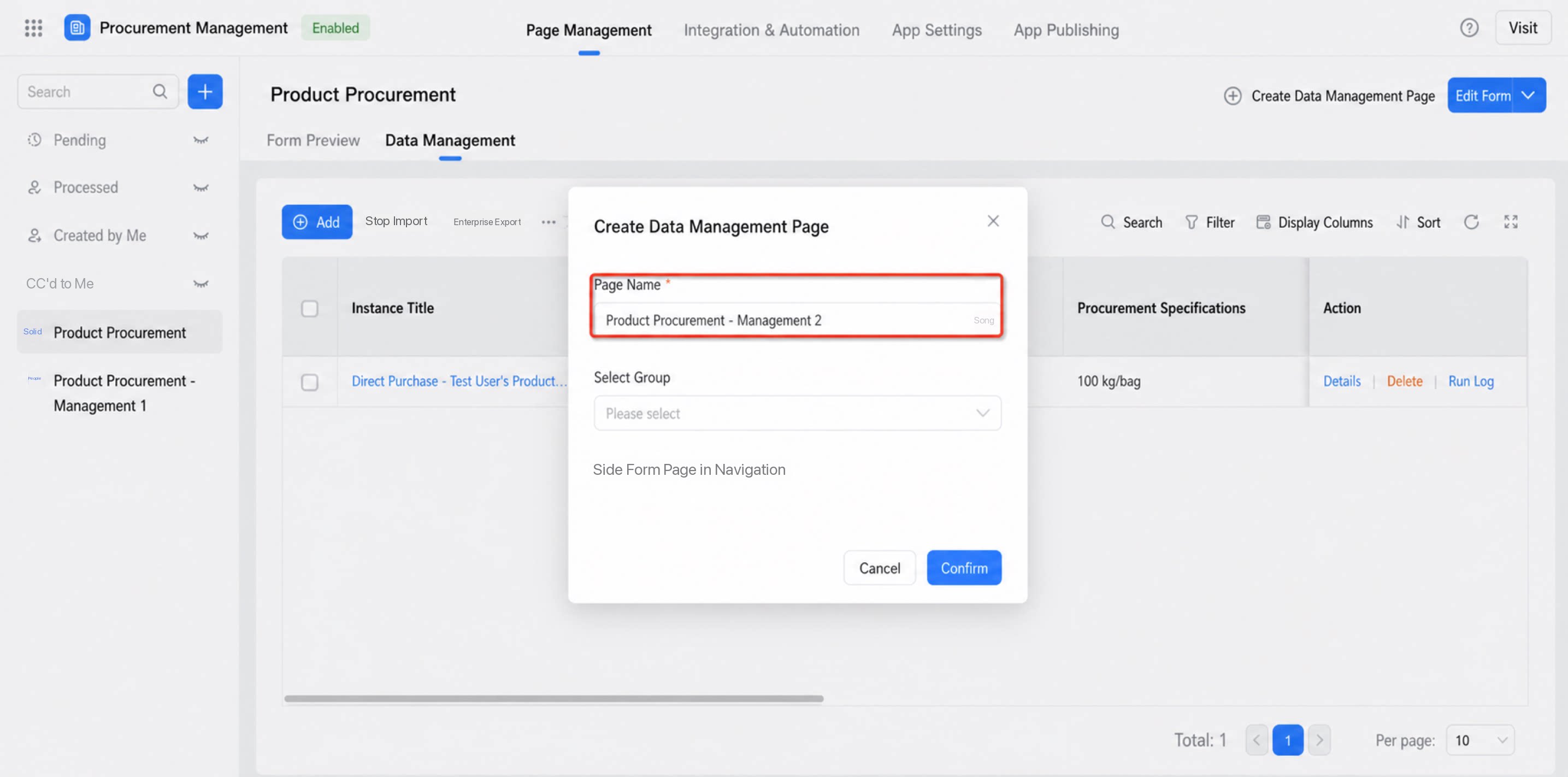
Task: Open the more options ellipsis in toolbar
Action: pyautogui.click(x=549, y=222)
